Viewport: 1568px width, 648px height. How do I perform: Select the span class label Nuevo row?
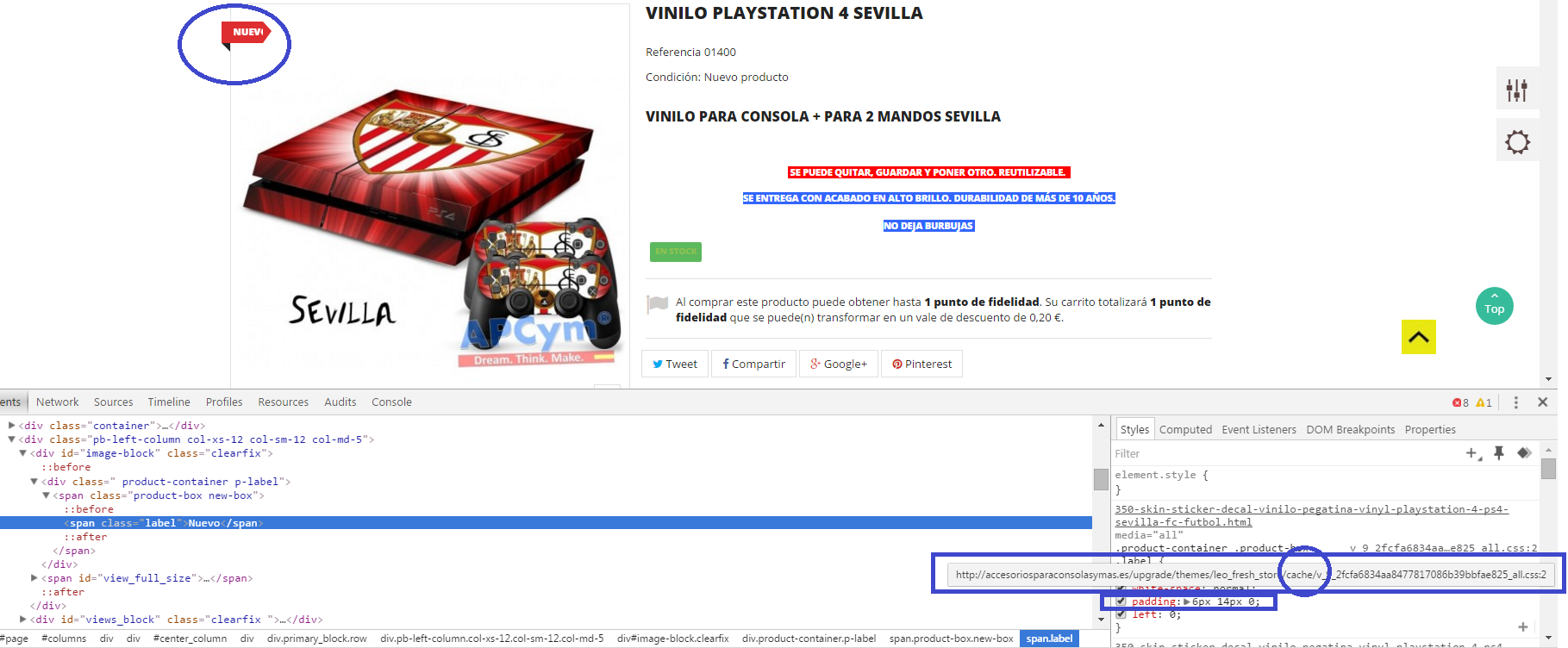click(546, 523)
